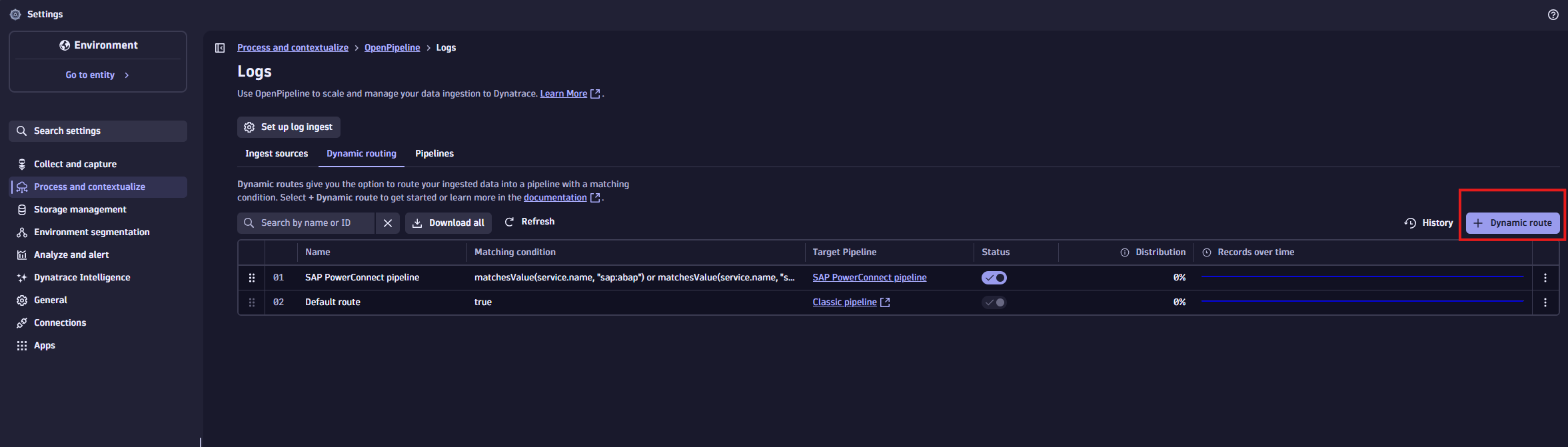Clear the search field with X icon
This screenshot has height=447, width=1568.
388,223
